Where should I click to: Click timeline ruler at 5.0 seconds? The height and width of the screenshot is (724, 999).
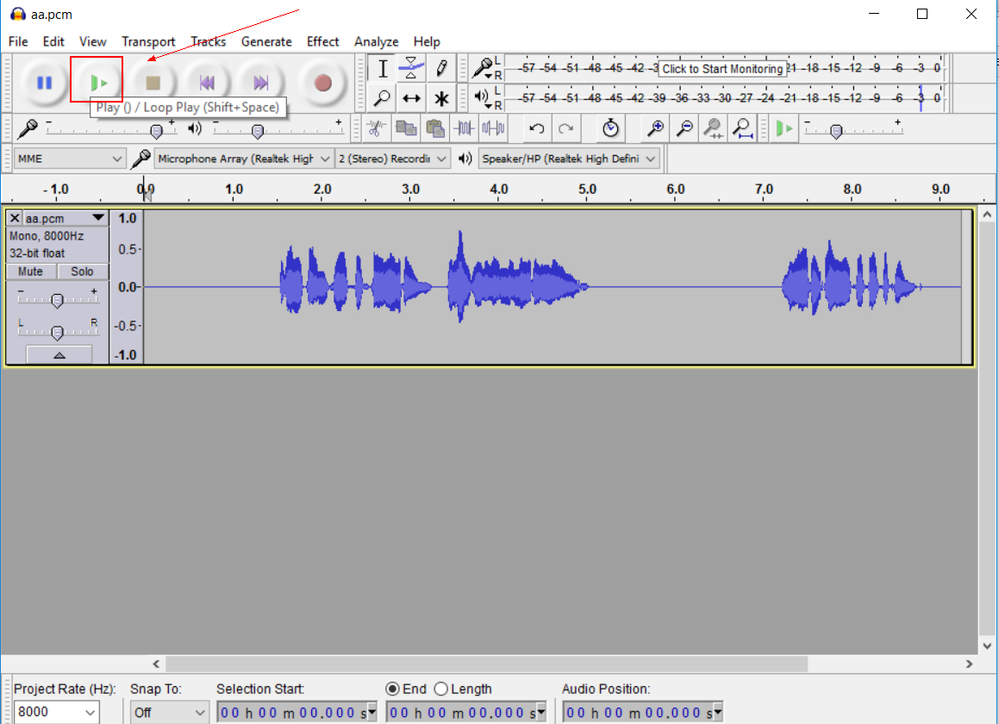(x=587, y=189)
